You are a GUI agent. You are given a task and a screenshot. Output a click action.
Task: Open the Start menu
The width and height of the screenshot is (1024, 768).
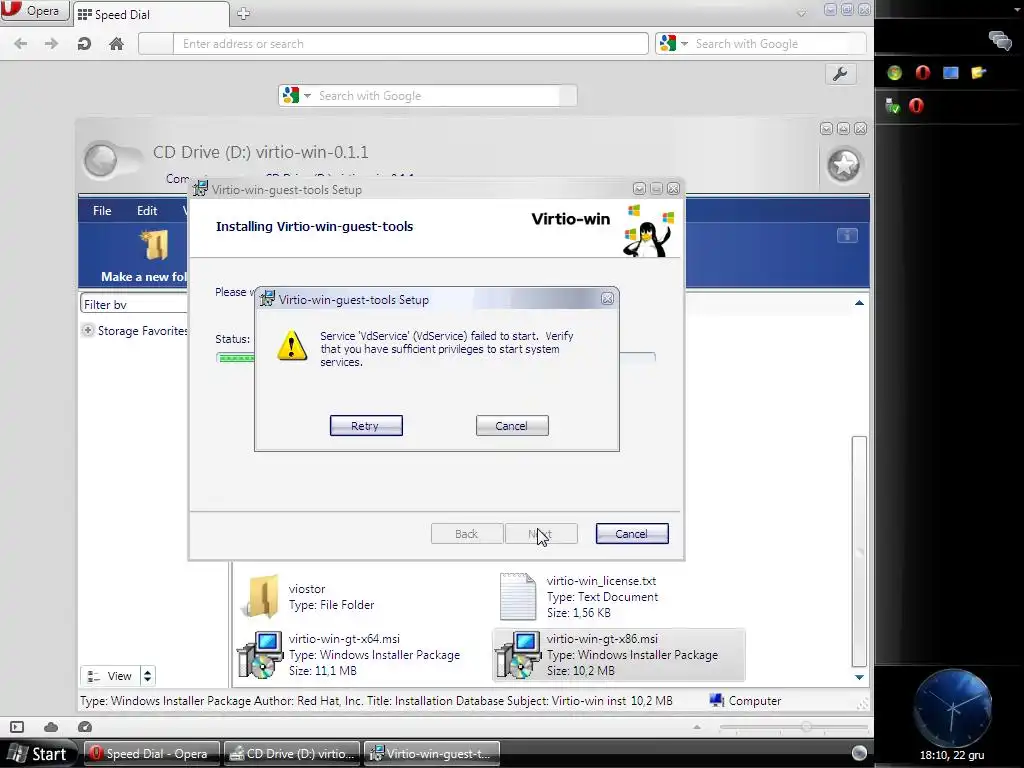39,754
